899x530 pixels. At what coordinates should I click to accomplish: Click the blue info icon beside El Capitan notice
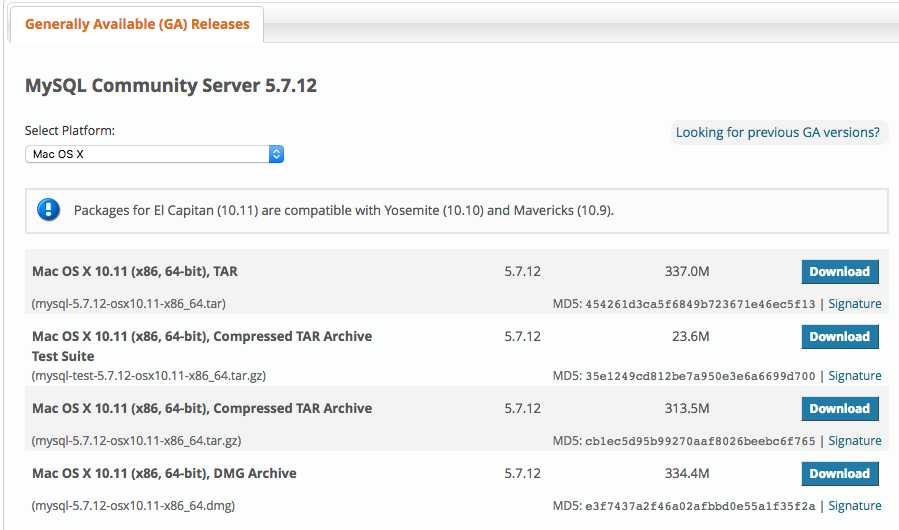tap(48, 210)
